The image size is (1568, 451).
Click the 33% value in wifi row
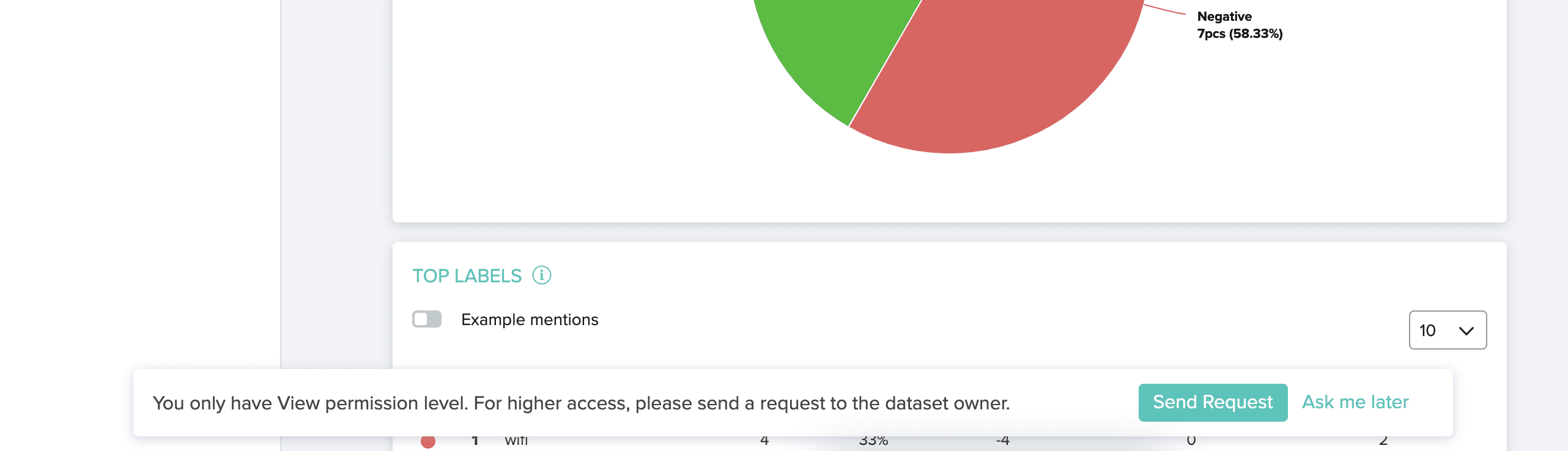873,441
